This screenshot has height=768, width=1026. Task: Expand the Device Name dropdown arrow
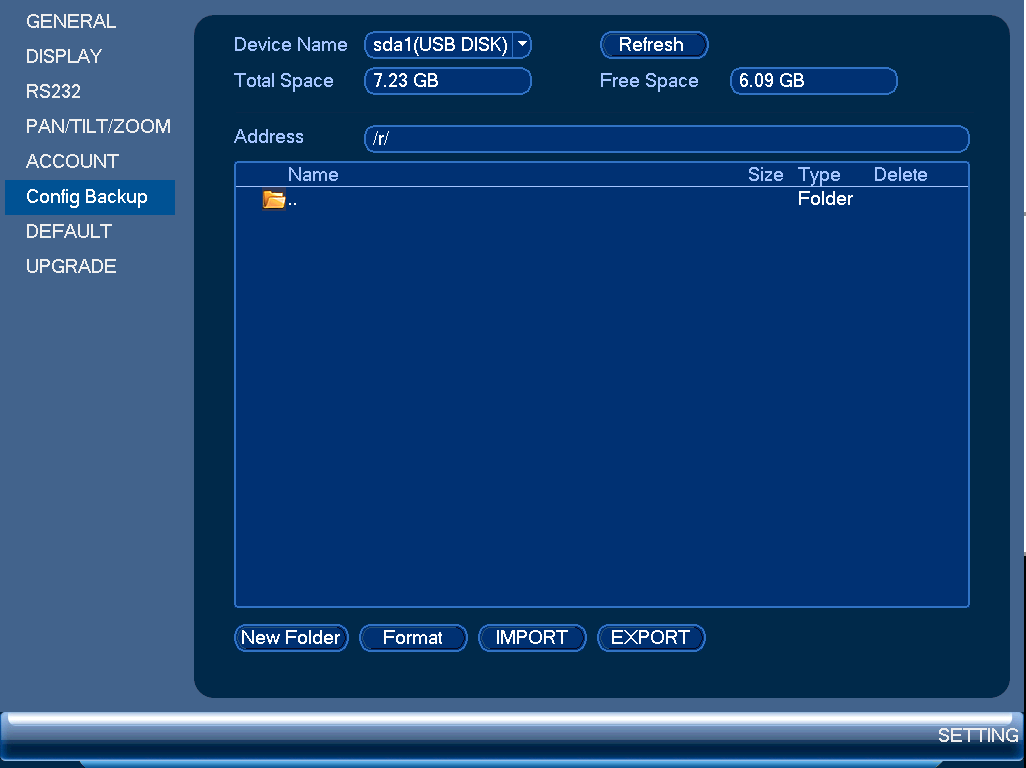pos(522,44)
